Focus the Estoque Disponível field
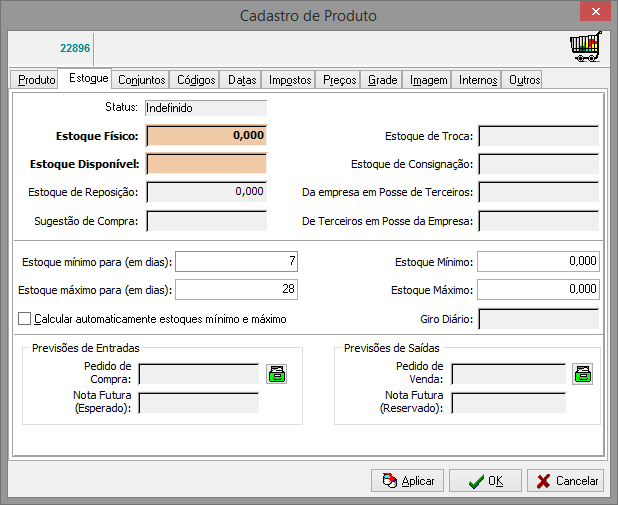 click(x=207, y=164)
